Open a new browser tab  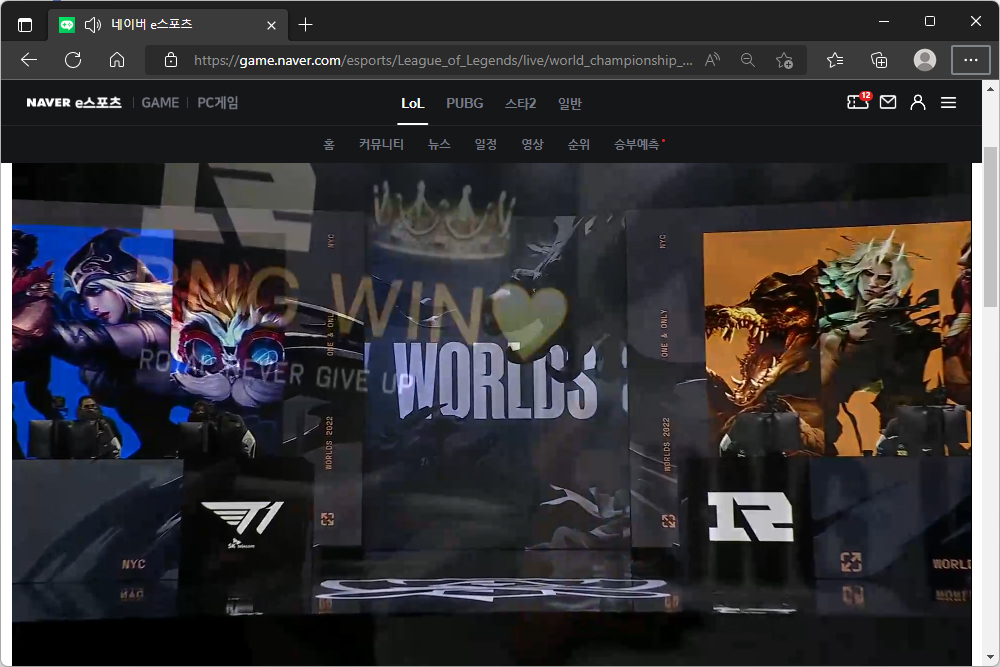(305, 25)
